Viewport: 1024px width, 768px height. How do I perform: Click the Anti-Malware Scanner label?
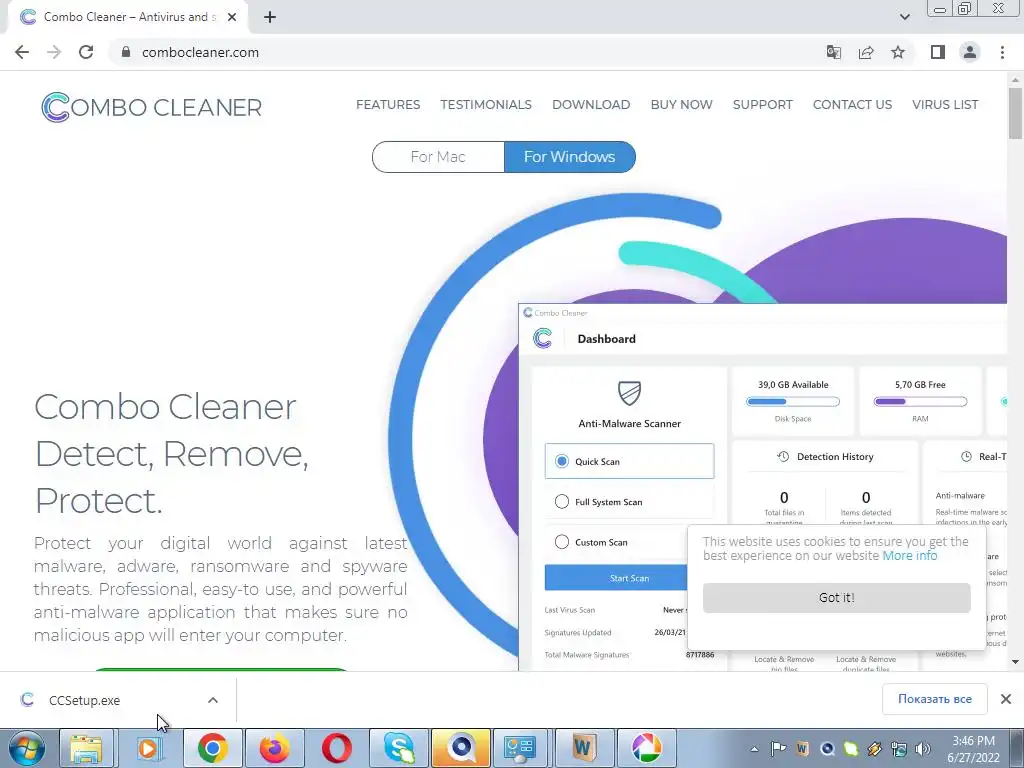(630, 423)
